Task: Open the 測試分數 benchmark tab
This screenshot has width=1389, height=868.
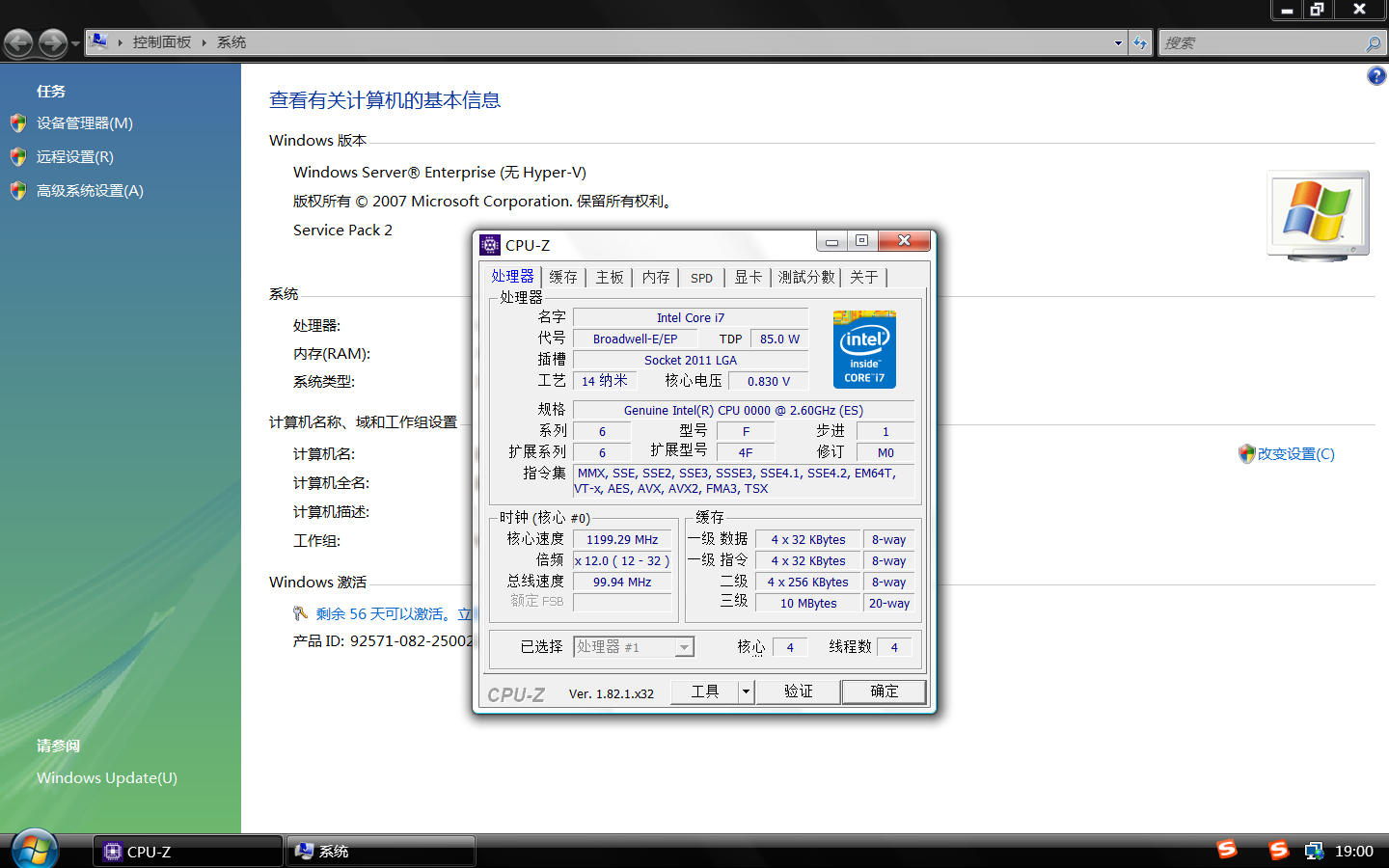Action: coord(806,278)
